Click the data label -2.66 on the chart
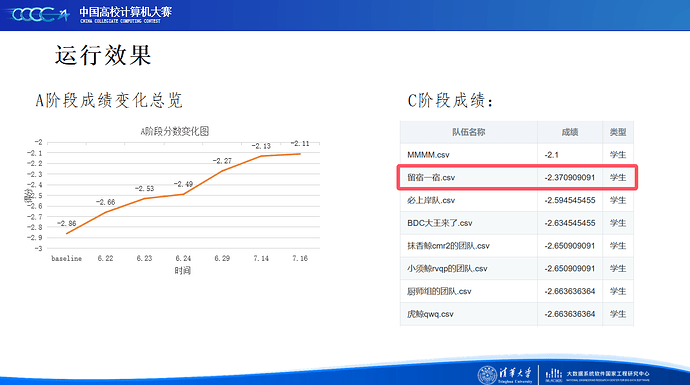 point(106,202)
